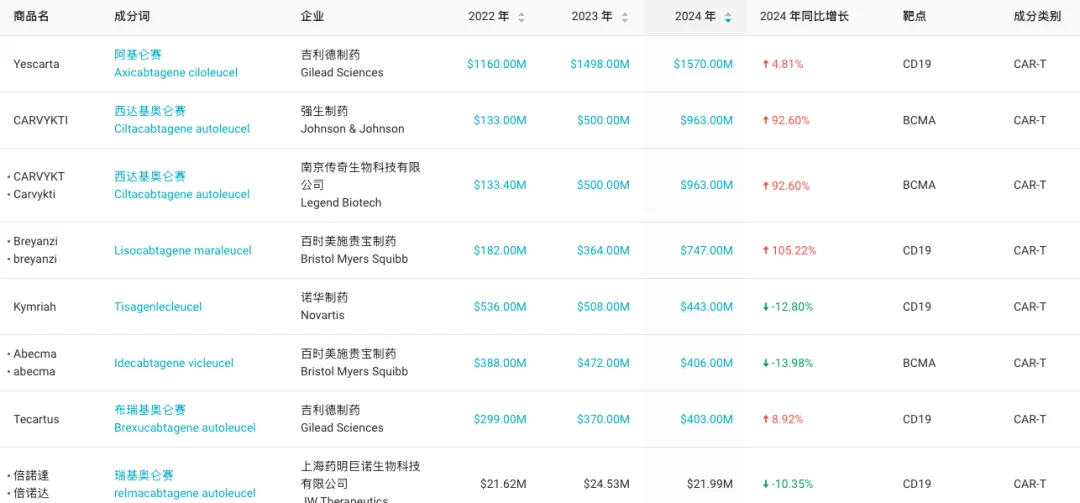1080x503 pixels.
Task: Select Breyanzi's $747.00M 2024 revenue
Action: (x=706, y=251)
